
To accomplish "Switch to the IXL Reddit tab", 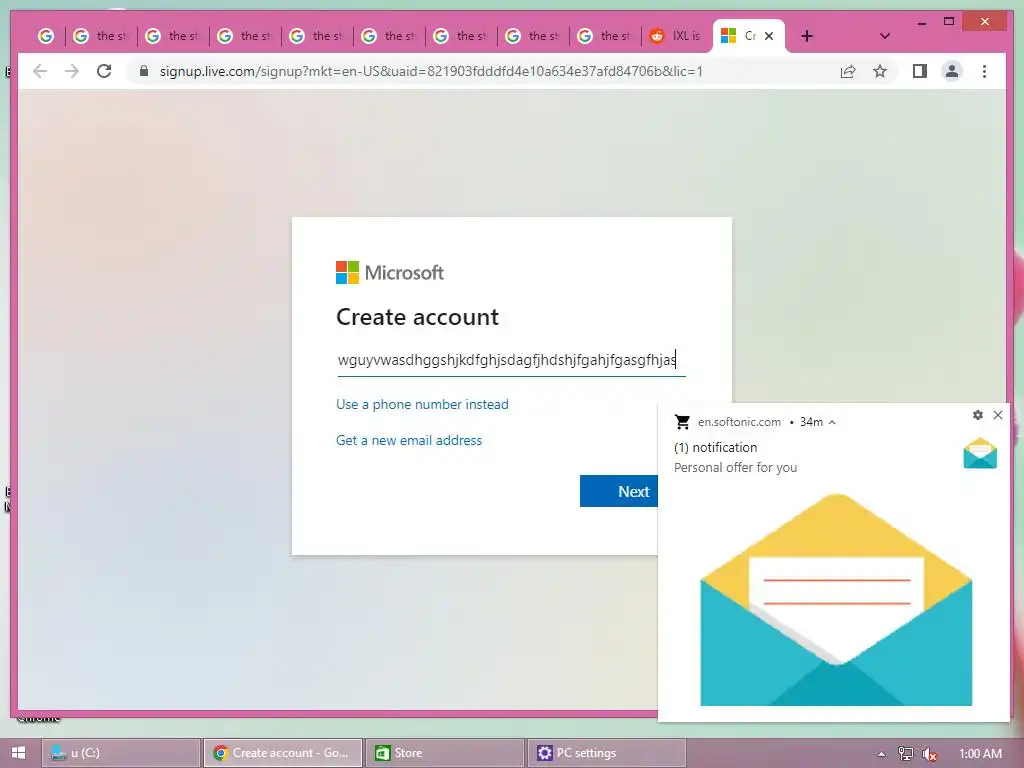I will (x=676, y=36).
